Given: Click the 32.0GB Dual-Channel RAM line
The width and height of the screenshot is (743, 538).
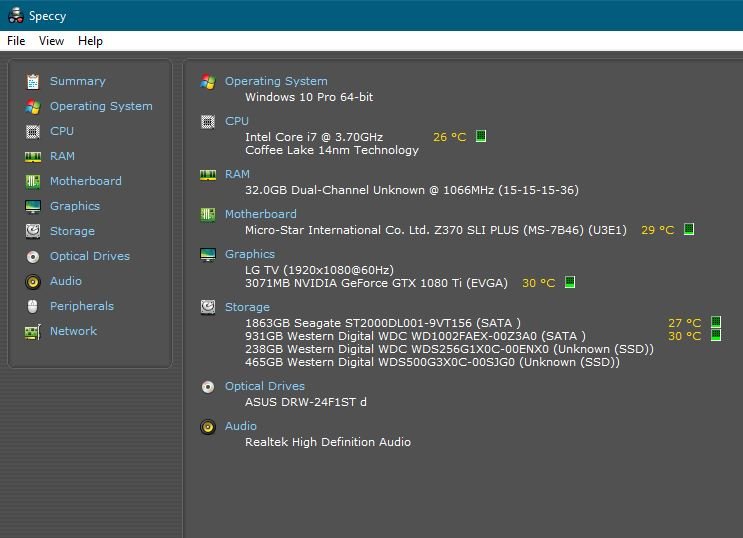Looking at the screenshot, I should (x=412, y=190).
